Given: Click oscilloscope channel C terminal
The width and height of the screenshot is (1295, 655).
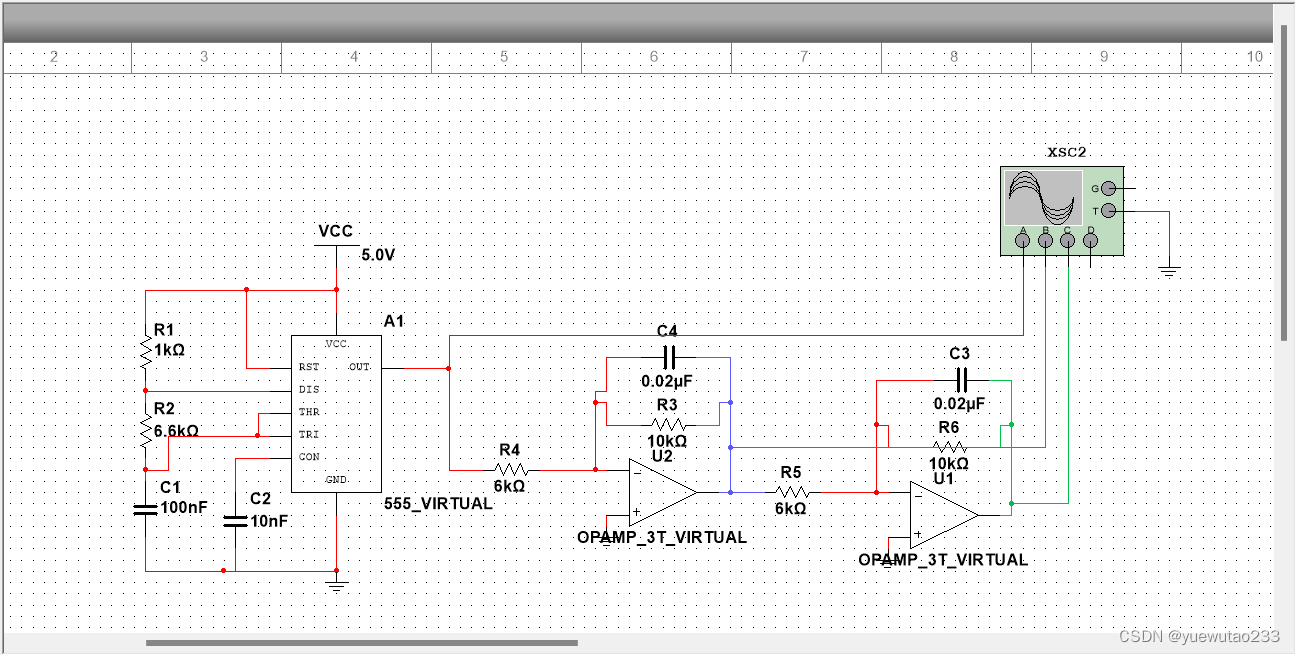Looking at the screenshot, I should [x=1068, y=241].
